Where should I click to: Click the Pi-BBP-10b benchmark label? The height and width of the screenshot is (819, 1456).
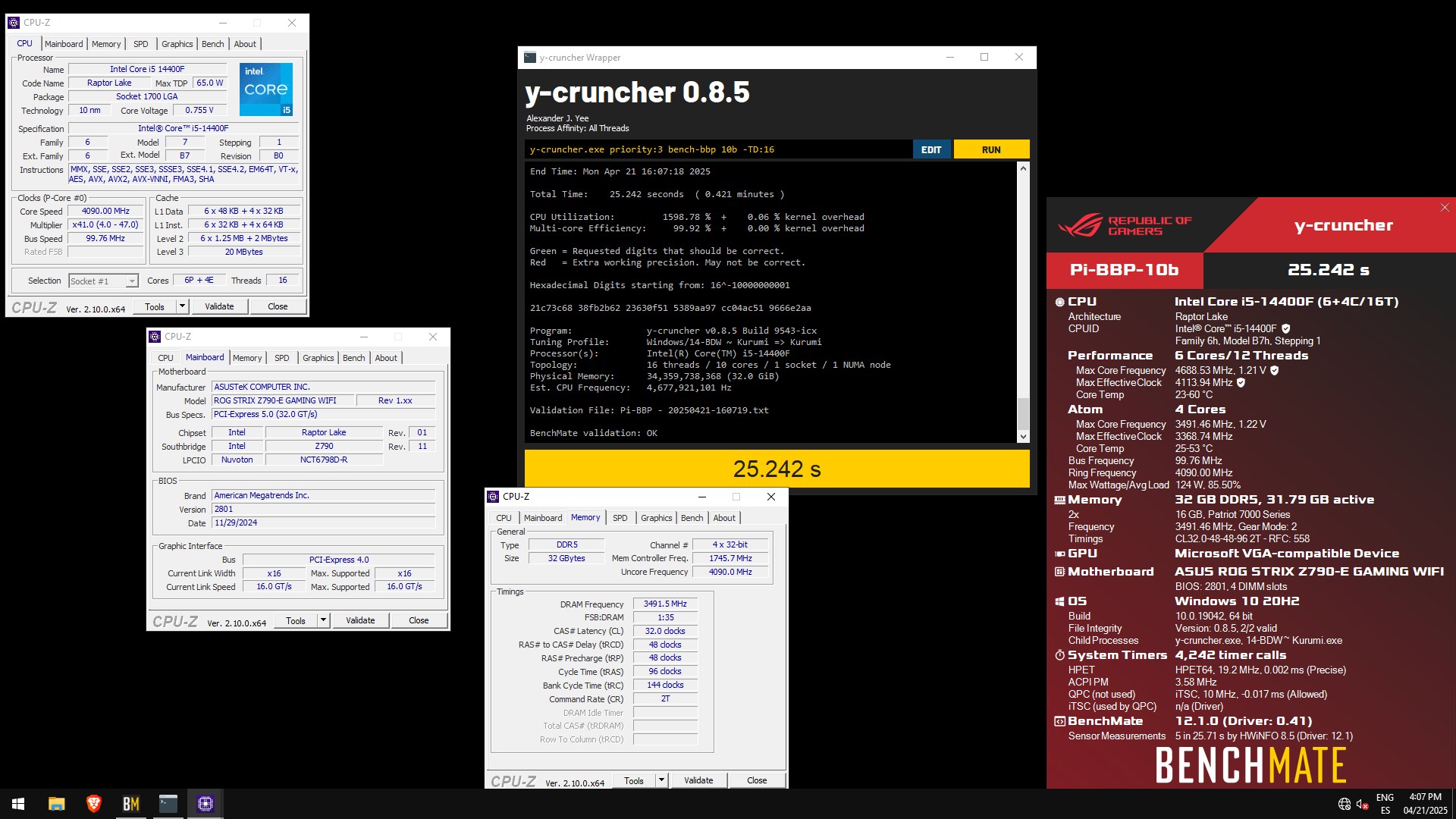click(1125, 270)
